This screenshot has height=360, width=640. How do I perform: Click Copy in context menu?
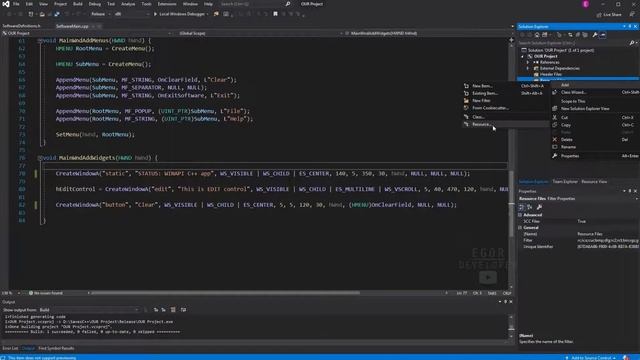click(x=595, y=125)
